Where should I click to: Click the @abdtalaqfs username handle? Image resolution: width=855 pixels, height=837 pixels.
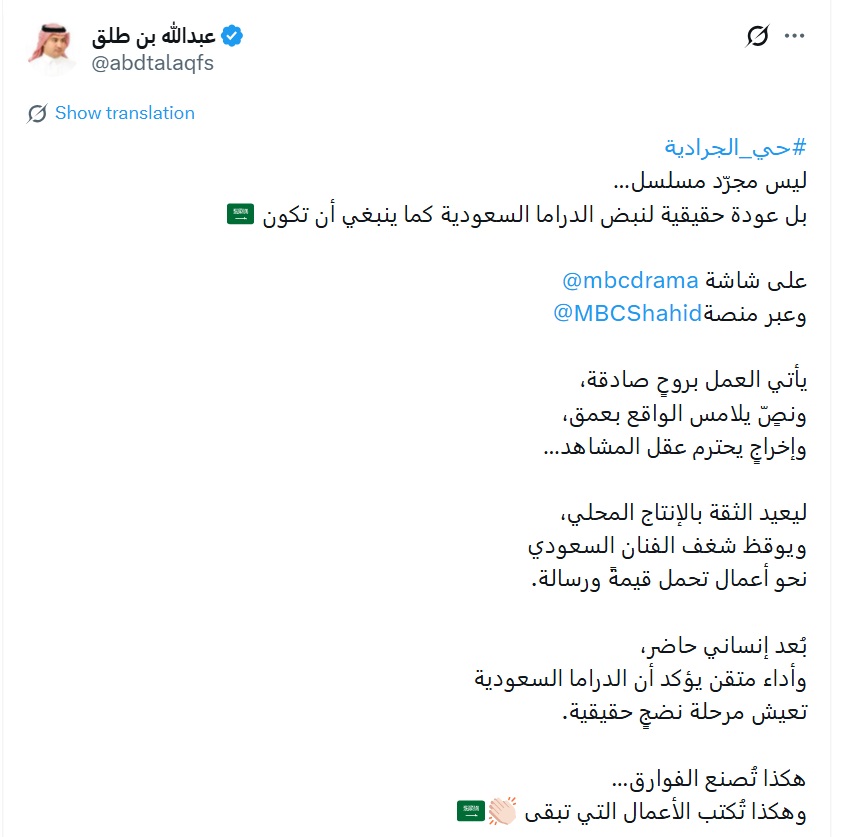click(x=152, y=62)
